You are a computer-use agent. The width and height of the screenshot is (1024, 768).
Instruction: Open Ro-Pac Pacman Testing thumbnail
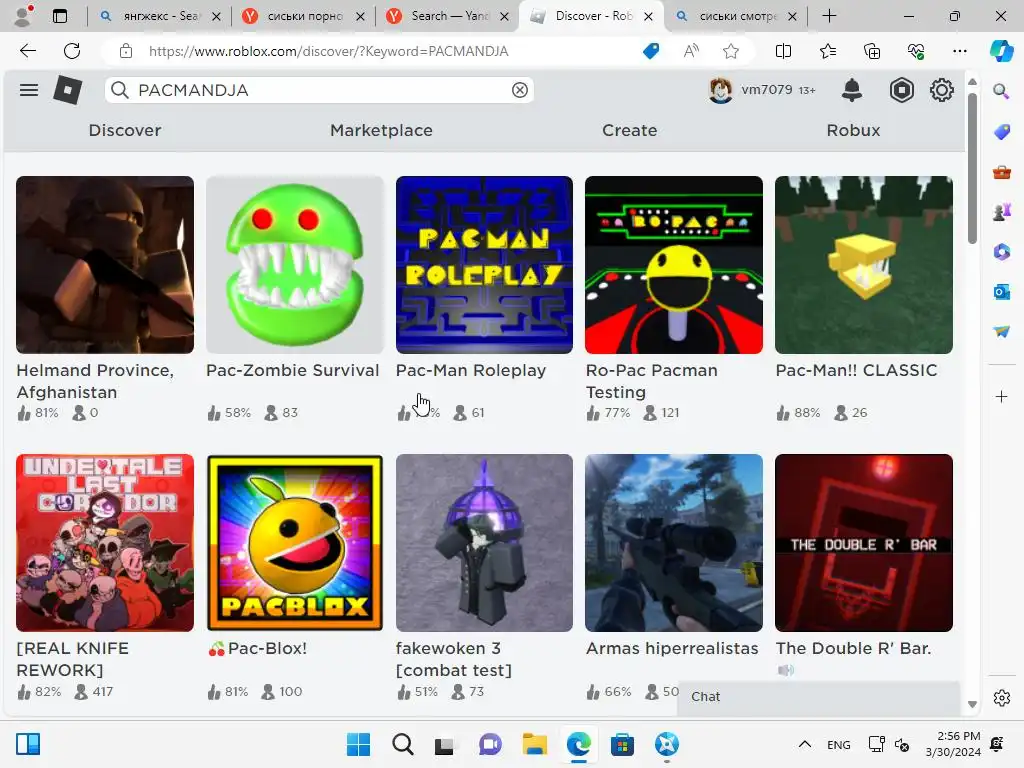click(674, 264)
